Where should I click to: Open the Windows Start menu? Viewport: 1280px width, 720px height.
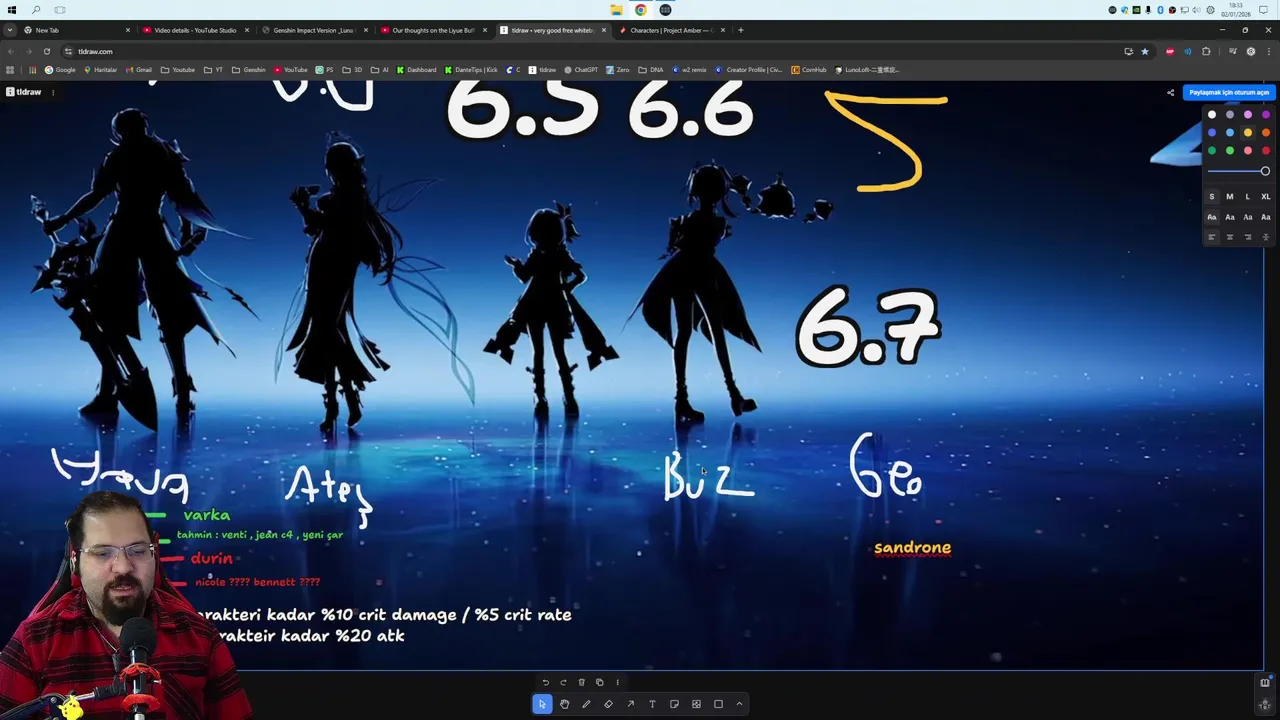(12, 10)
